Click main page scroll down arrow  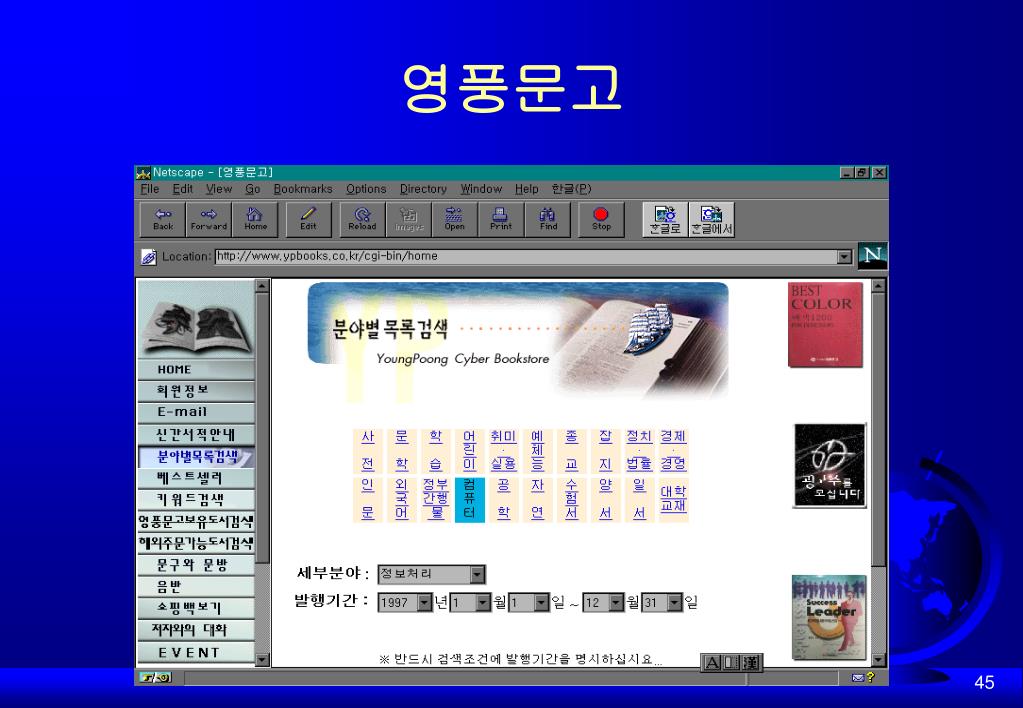click(878, 660)
